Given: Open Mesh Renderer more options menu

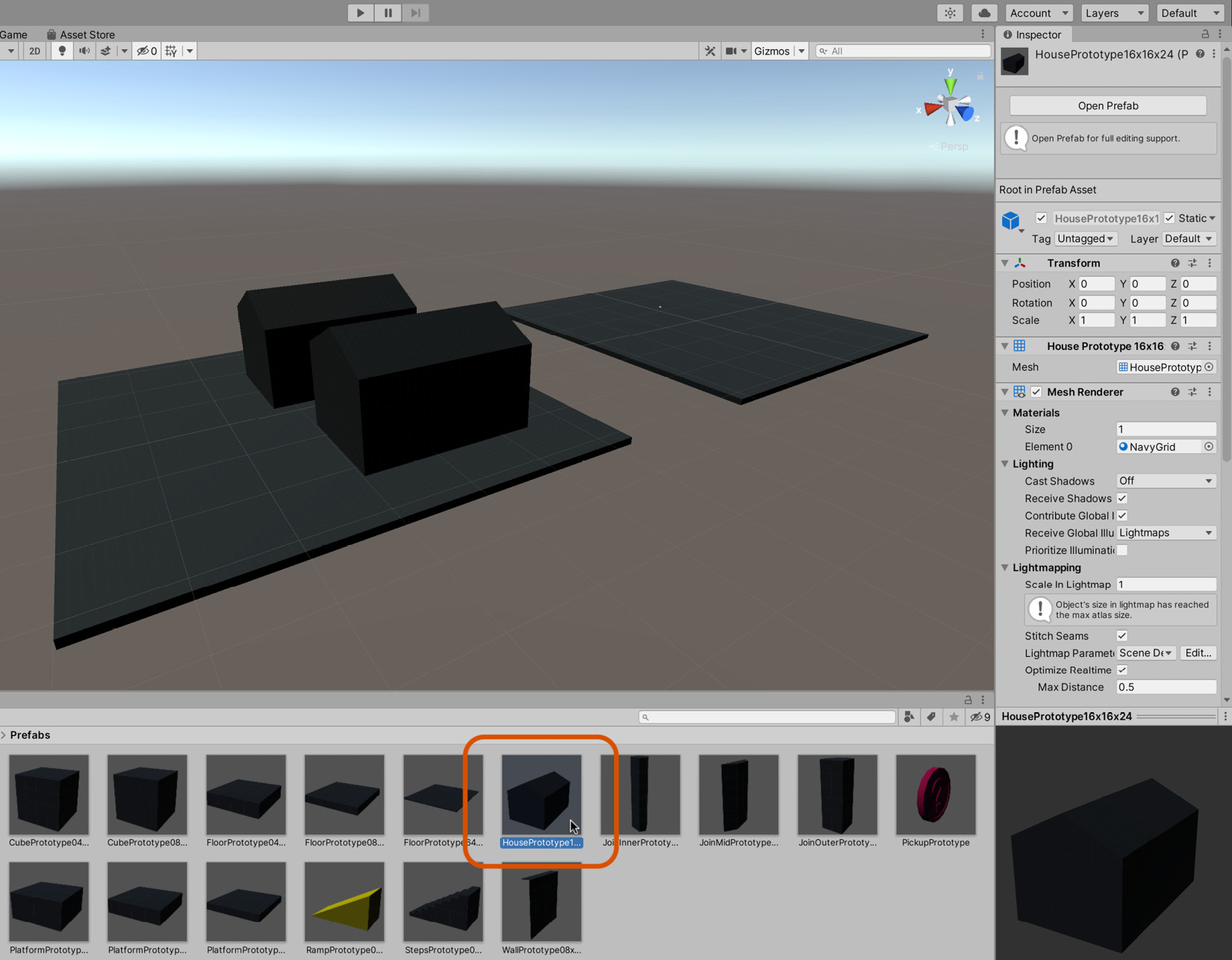Looking at the screenshot, I should [x=1210, y=392].
